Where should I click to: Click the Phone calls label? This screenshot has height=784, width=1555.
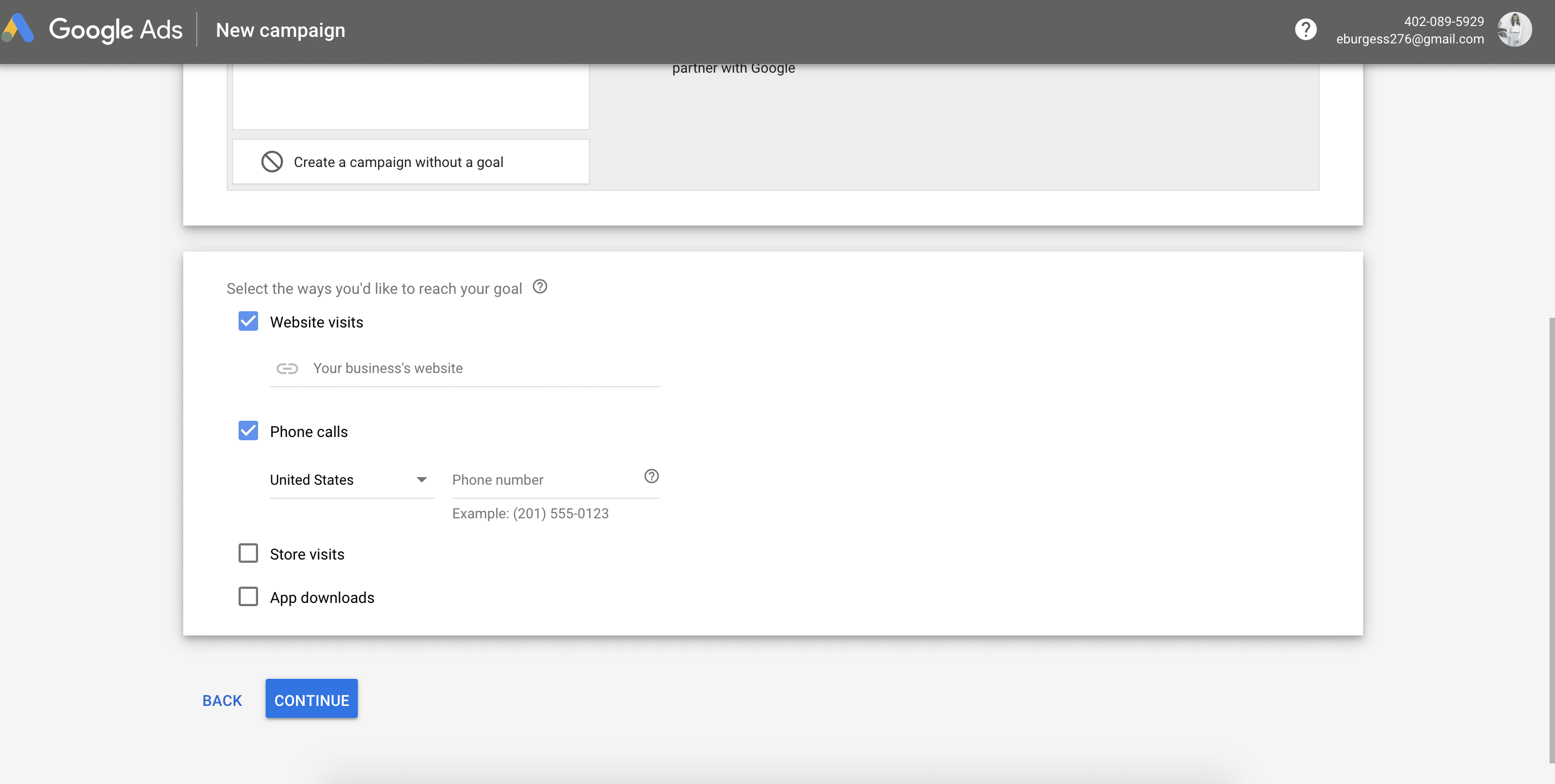click(309, 432)
